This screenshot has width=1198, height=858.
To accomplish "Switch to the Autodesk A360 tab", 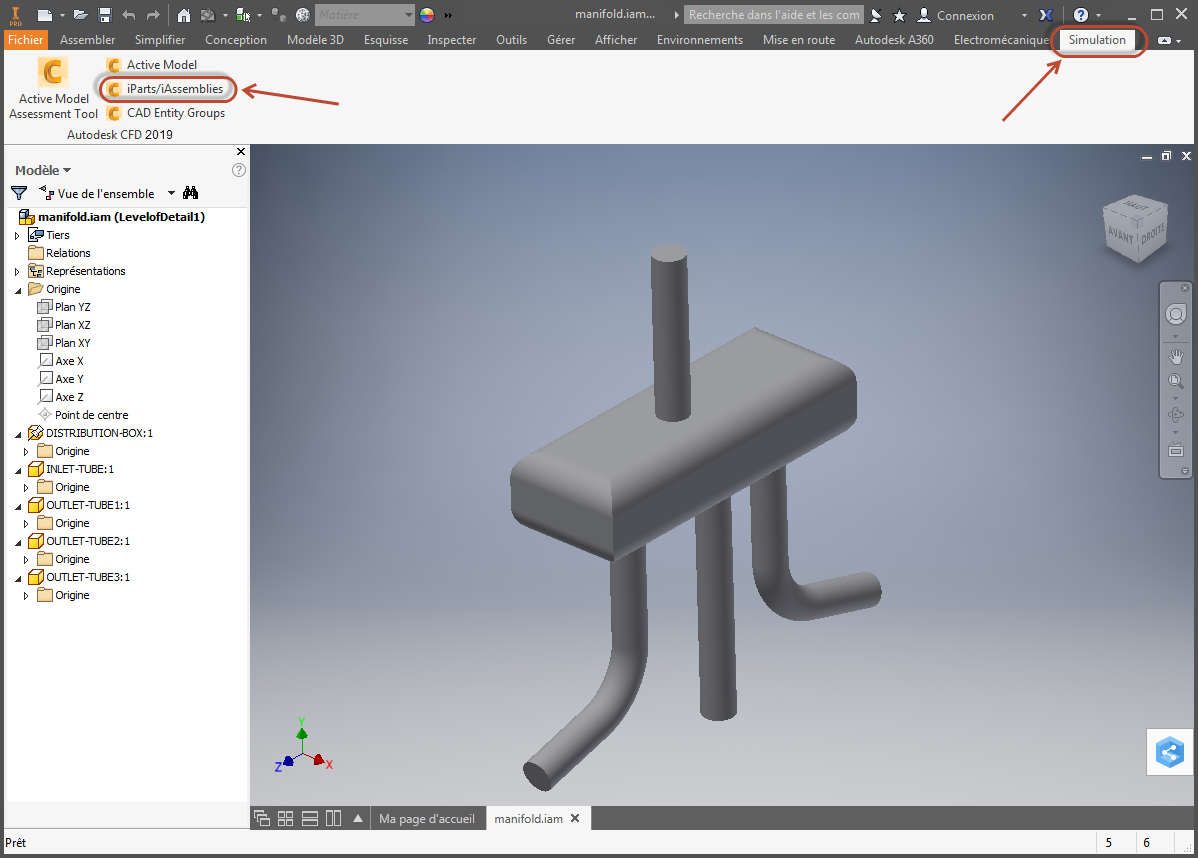I will (x=894, y=40).
